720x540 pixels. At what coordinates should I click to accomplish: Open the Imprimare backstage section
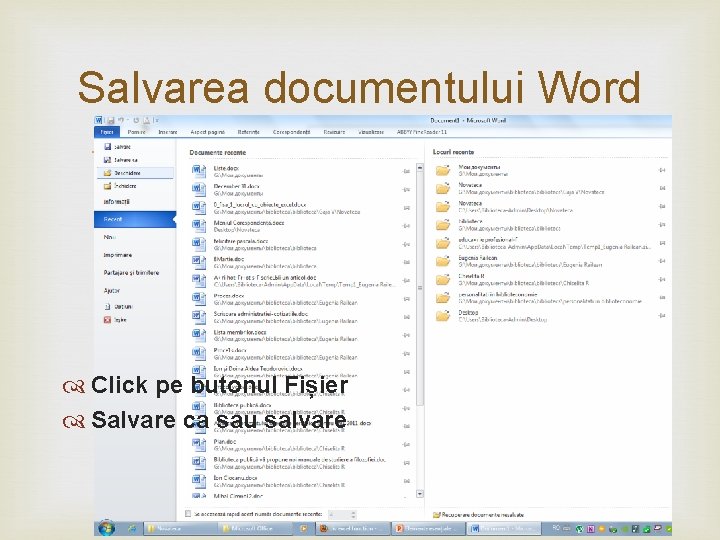[x=118, y=255]
